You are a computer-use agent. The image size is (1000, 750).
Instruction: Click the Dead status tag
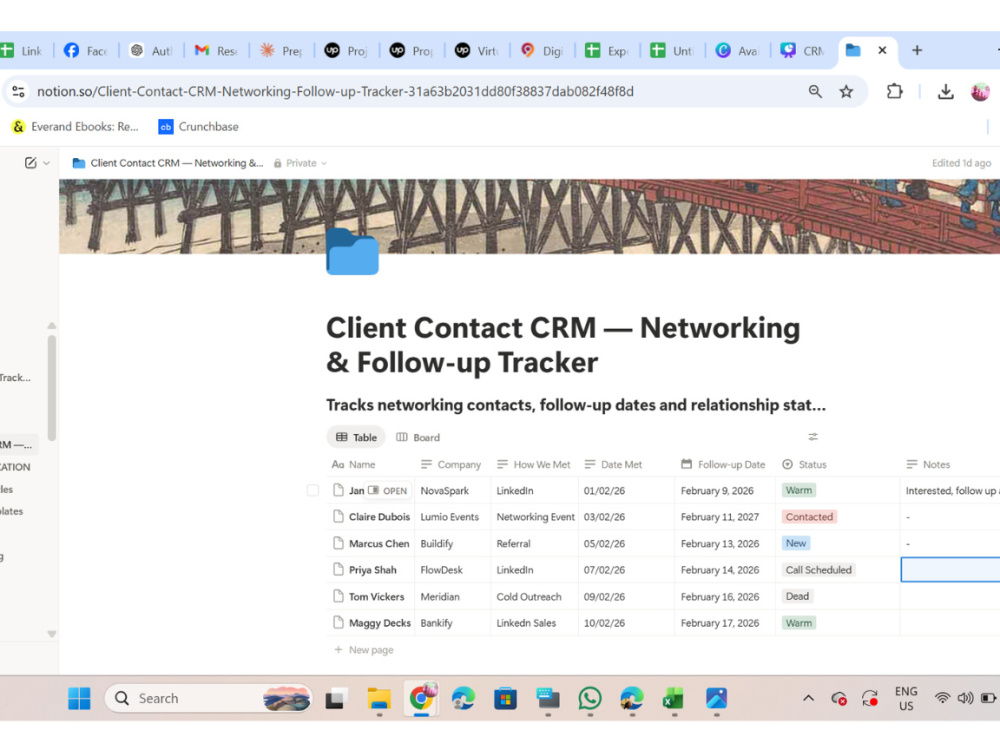click(797, 596)
